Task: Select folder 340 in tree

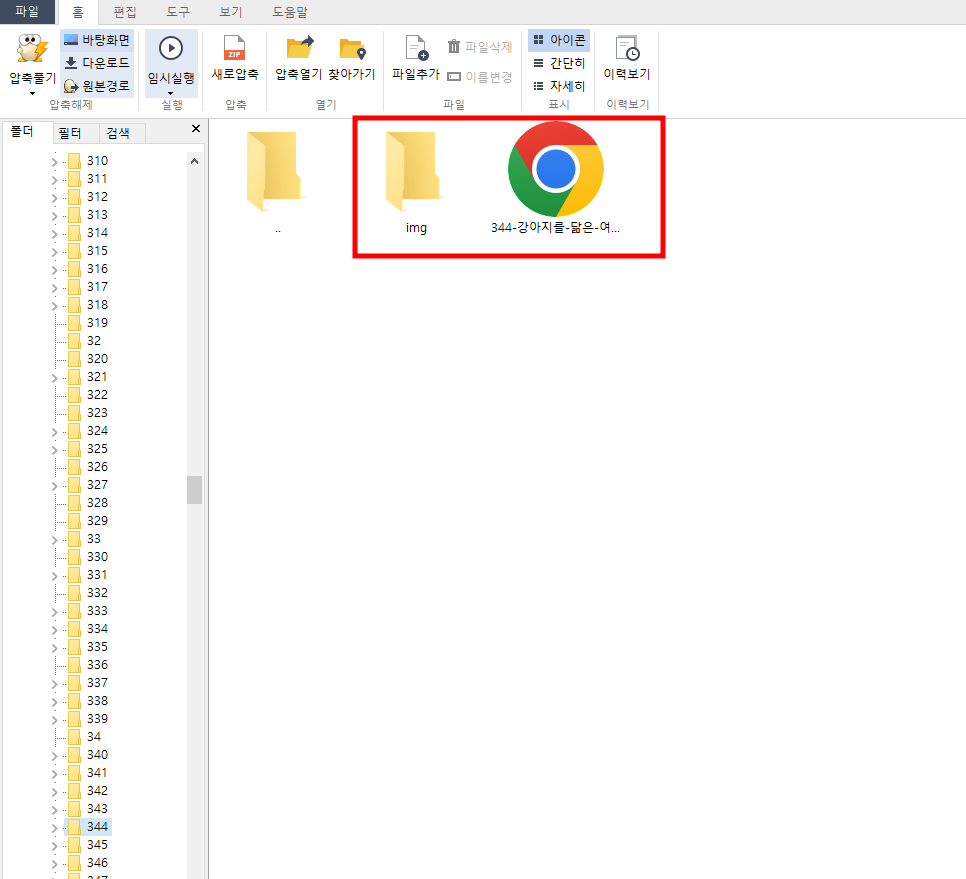Action: coord(97,755)
